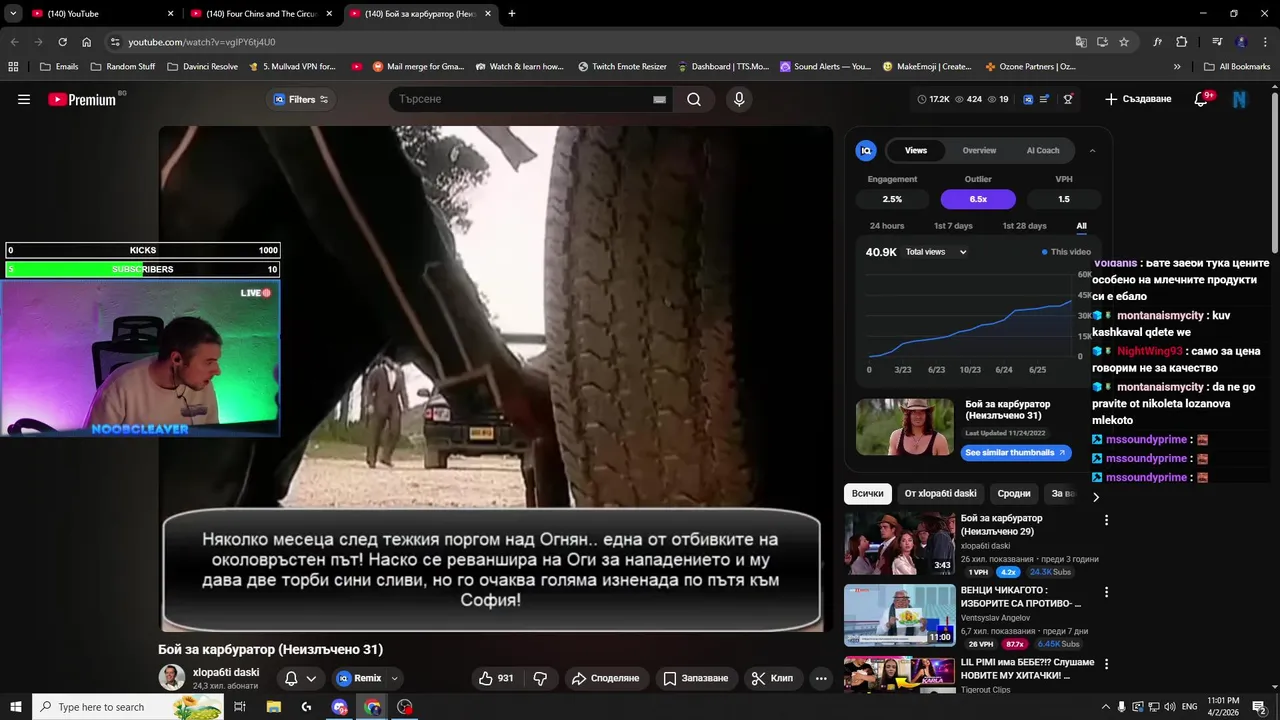Viewport: 1280px width, 720px height.
Task: Choose the 1st 28 days range
Action: pos(1024,226)
